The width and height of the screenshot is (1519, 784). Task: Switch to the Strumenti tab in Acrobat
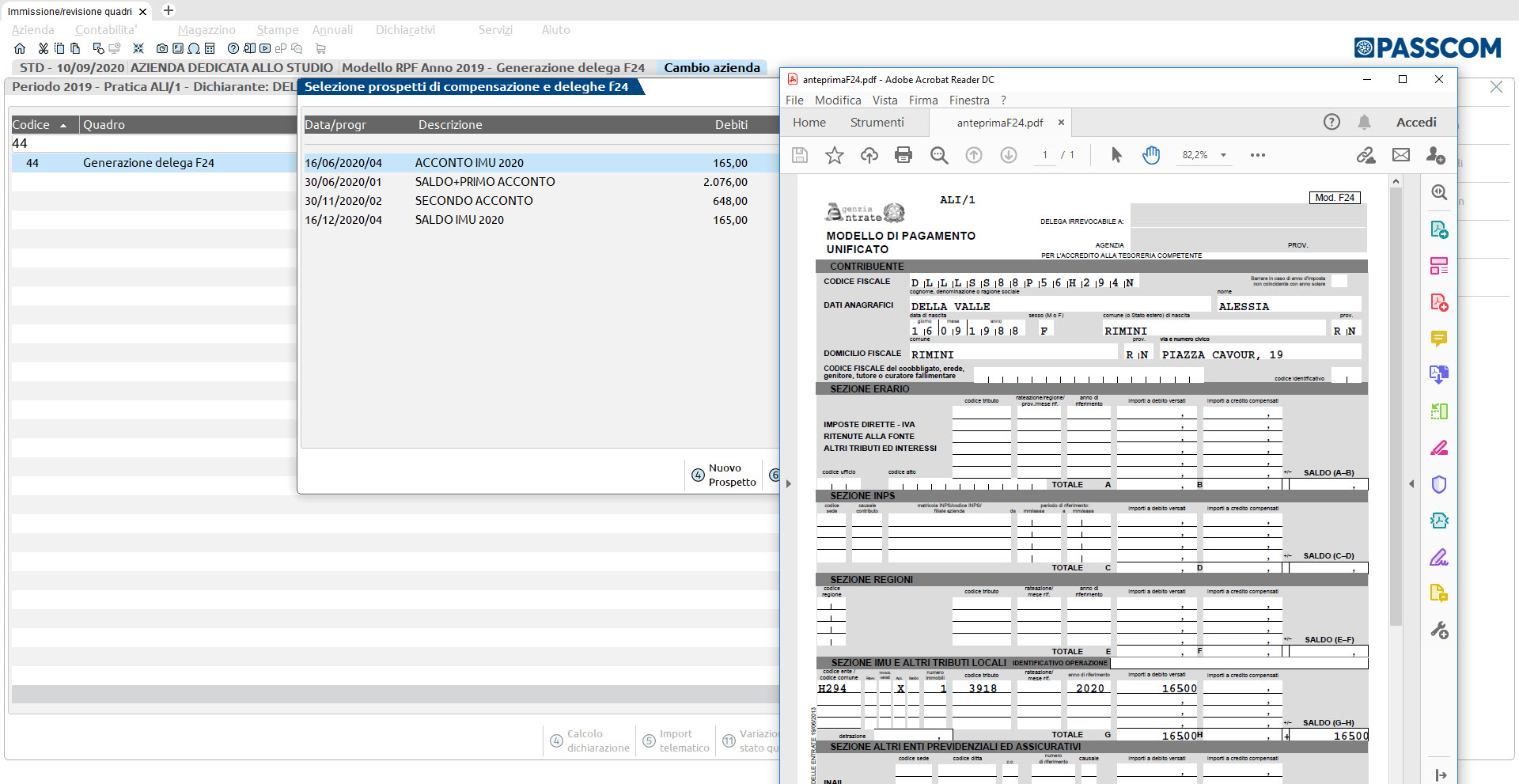pos(877,123)
